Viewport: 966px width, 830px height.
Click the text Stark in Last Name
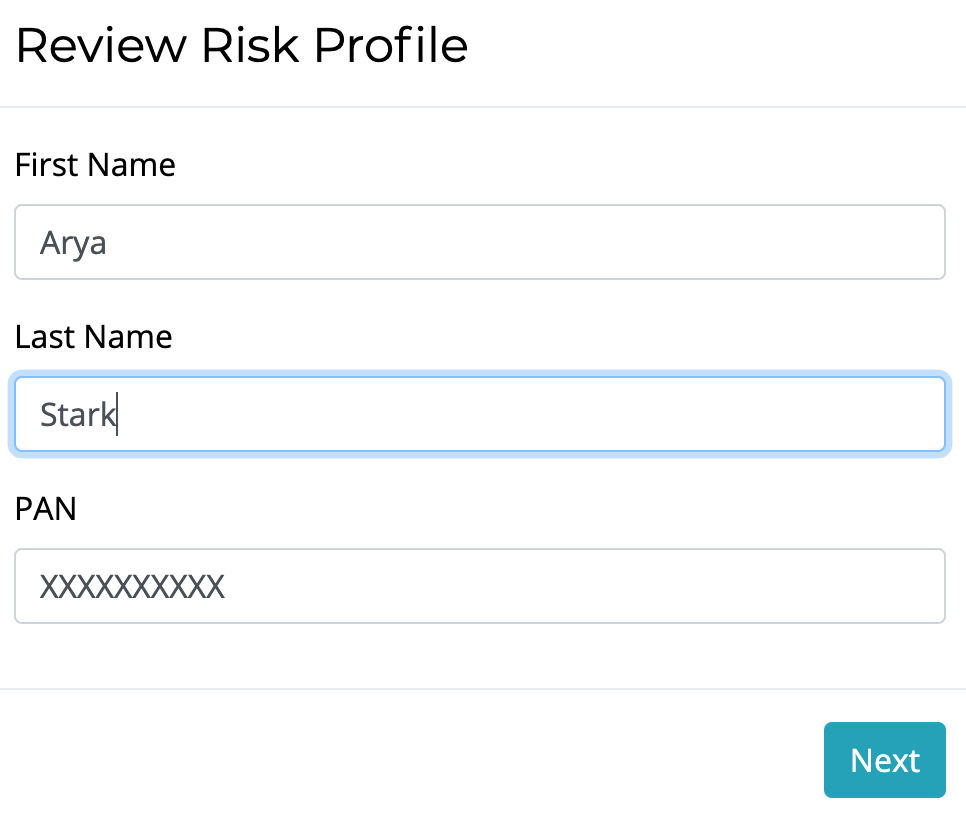click(78, 414)
